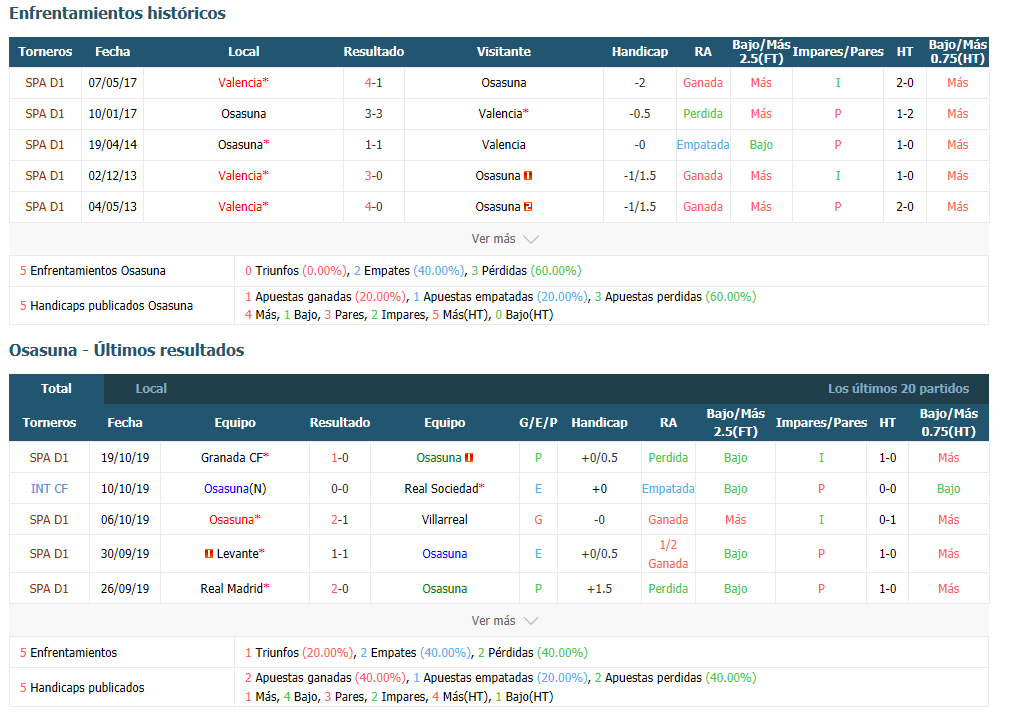This screenshot has height=715, width=1011.
Task: Click the 4-0 result in the 04/05/13 row
Action: pyautogui.click(x=373, y=206)
